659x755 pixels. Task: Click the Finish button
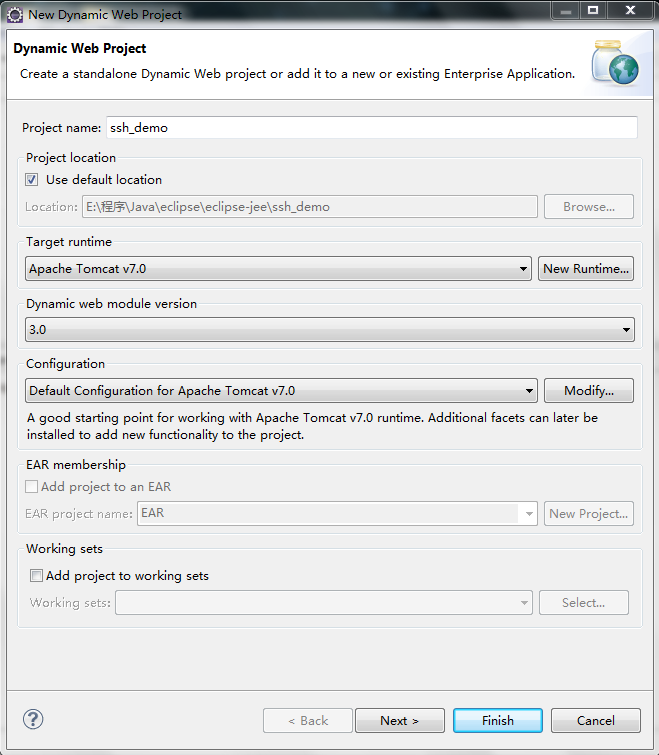pyautogui.click(x=497, y=720)
